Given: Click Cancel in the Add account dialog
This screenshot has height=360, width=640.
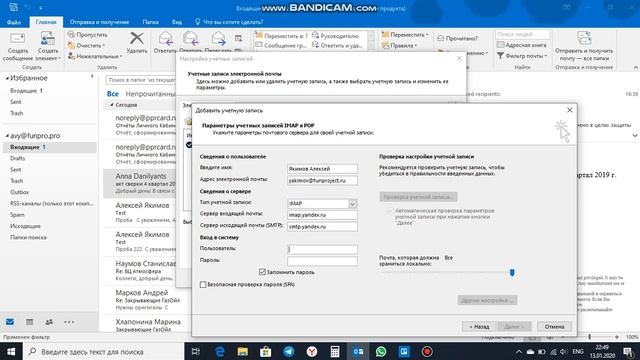Looking at the screenshot, I should 554,327.
